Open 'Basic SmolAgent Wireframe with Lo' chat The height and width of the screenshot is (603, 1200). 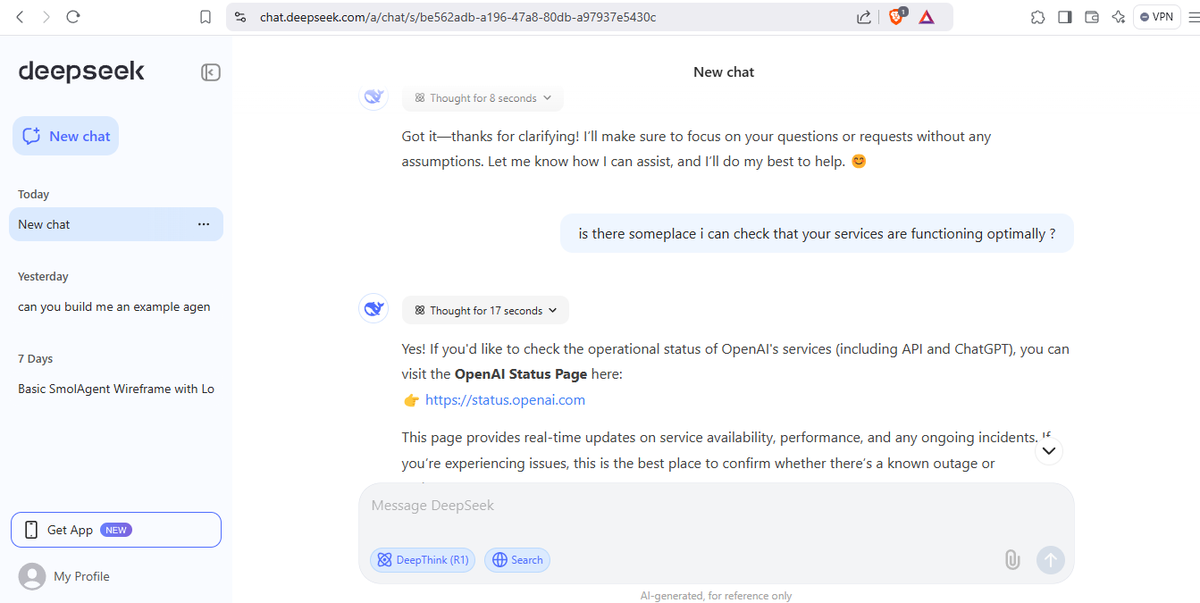[116, 389]
